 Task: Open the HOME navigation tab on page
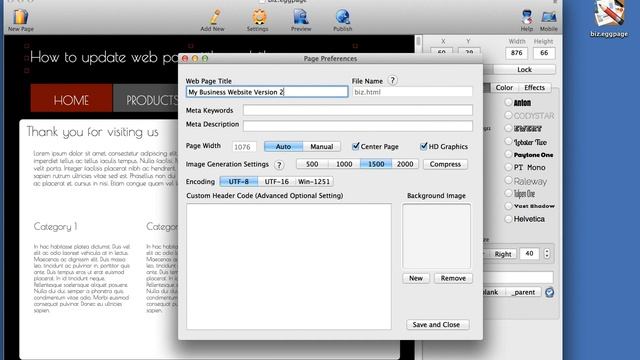[71, 98]
